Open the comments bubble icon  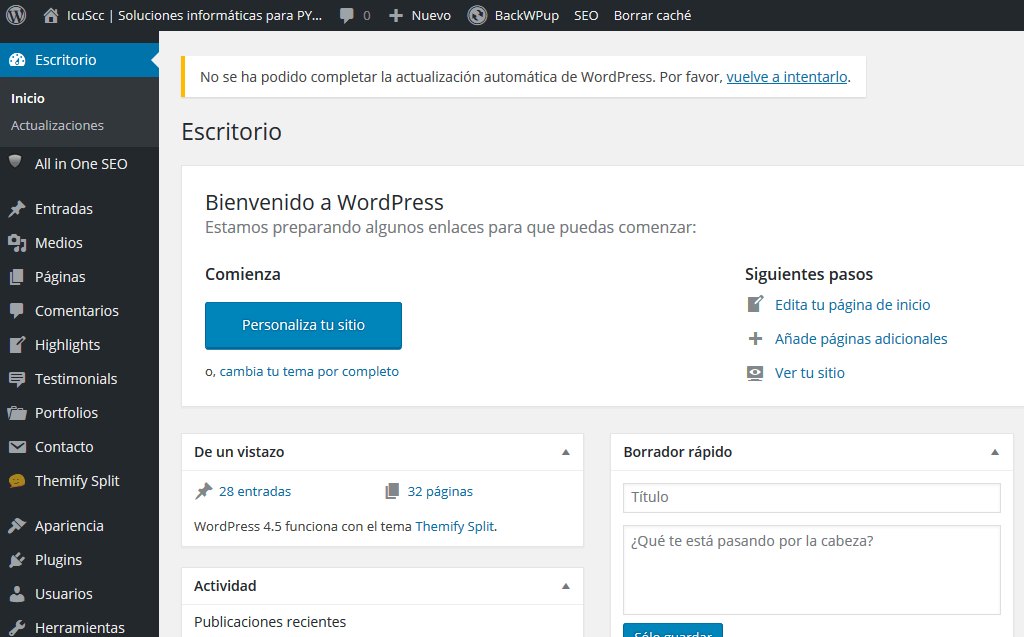point(347,16)
